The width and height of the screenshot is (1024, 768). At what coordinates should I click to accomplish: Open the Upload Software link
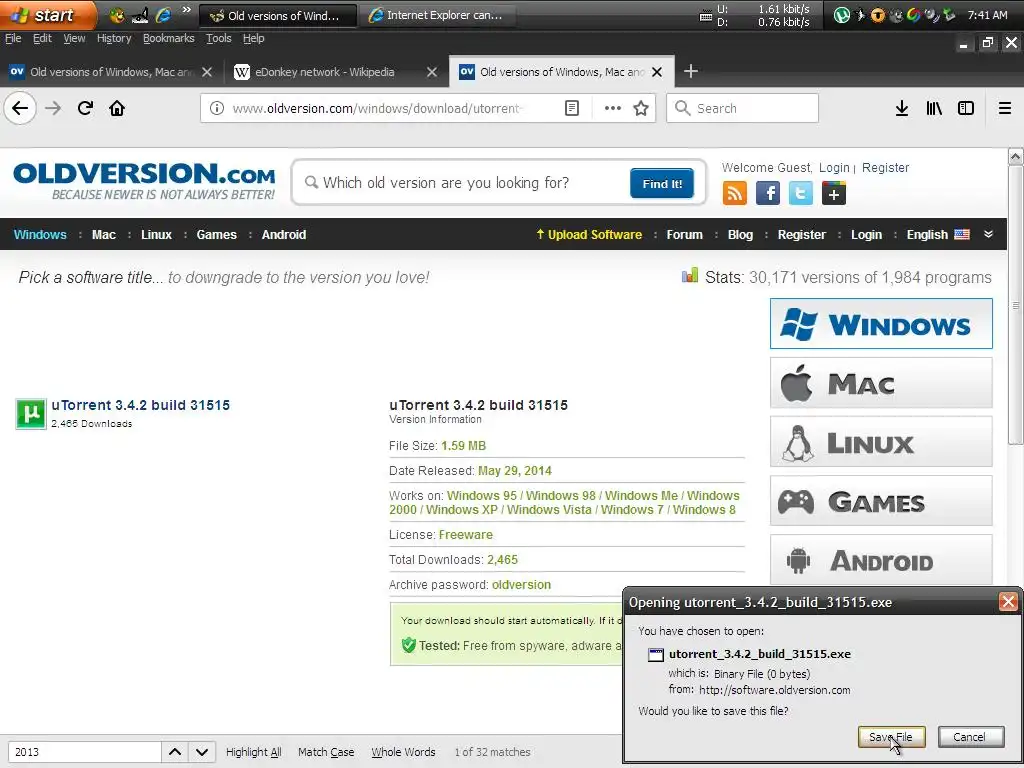588,234
